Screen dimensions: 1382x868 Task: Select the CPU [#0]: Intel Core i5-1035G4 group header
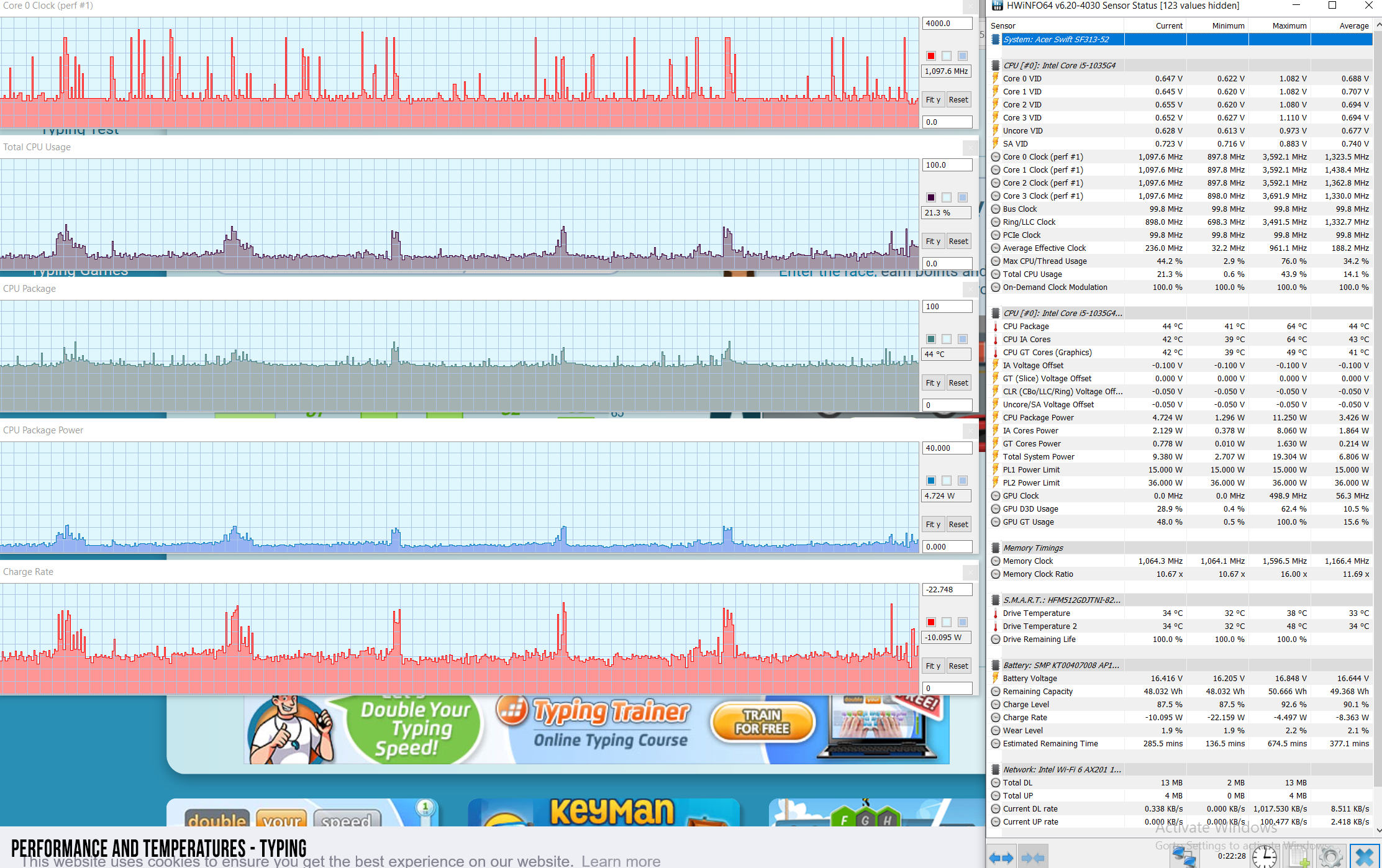coord(1180,65)
